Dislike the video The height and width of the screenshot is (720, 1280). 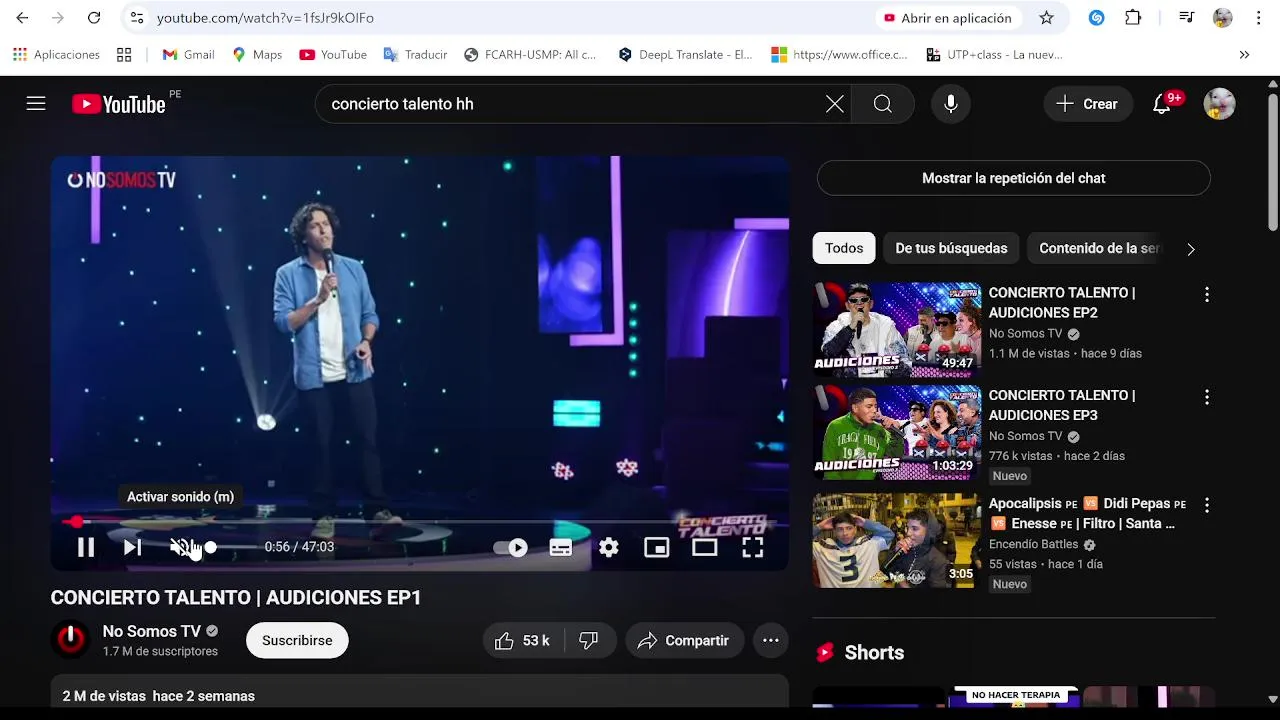[589, 641]
